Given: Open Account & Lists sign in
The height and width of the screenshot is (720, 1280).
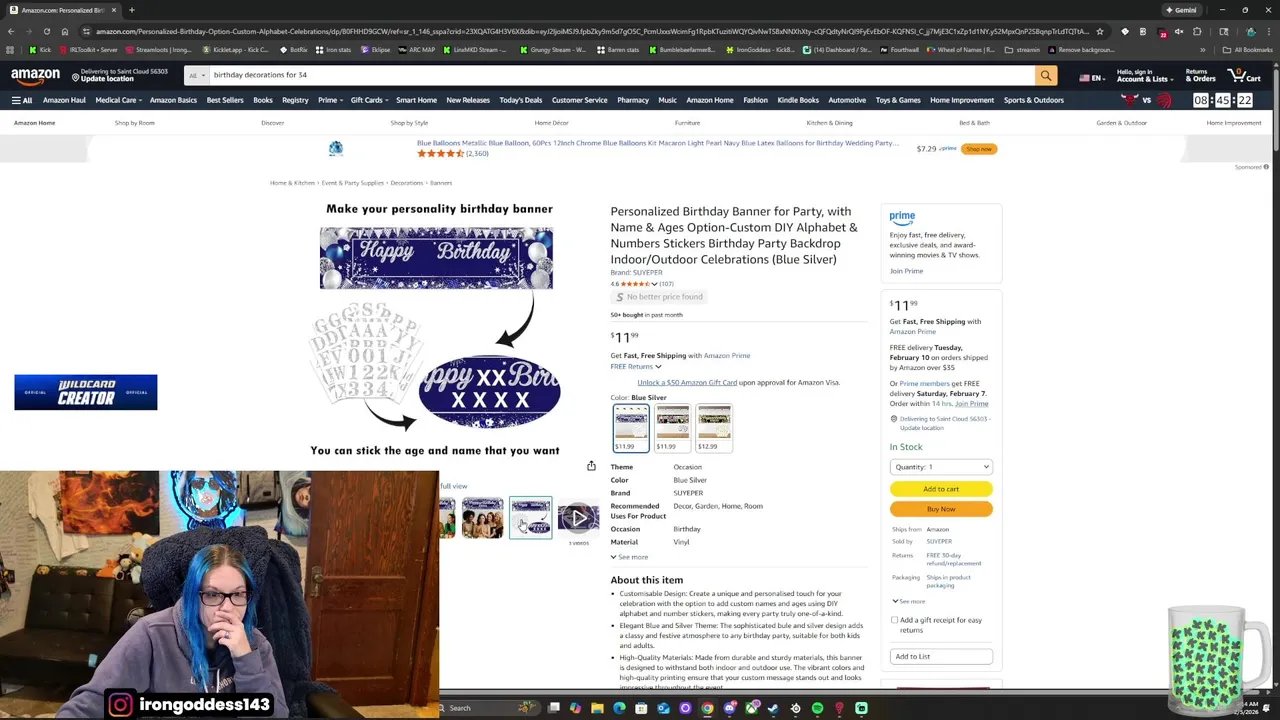Looking at the screenshot, I should (1145, 75).
